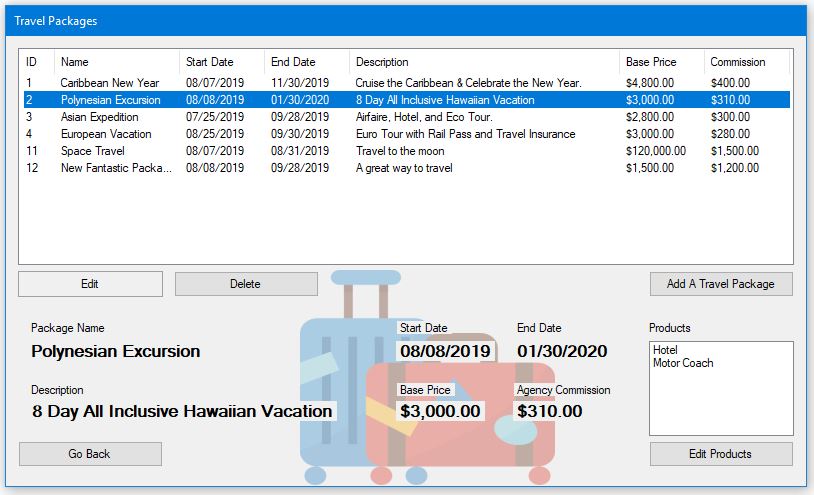Select Motor Coach in the Products list

click(683, 363)
